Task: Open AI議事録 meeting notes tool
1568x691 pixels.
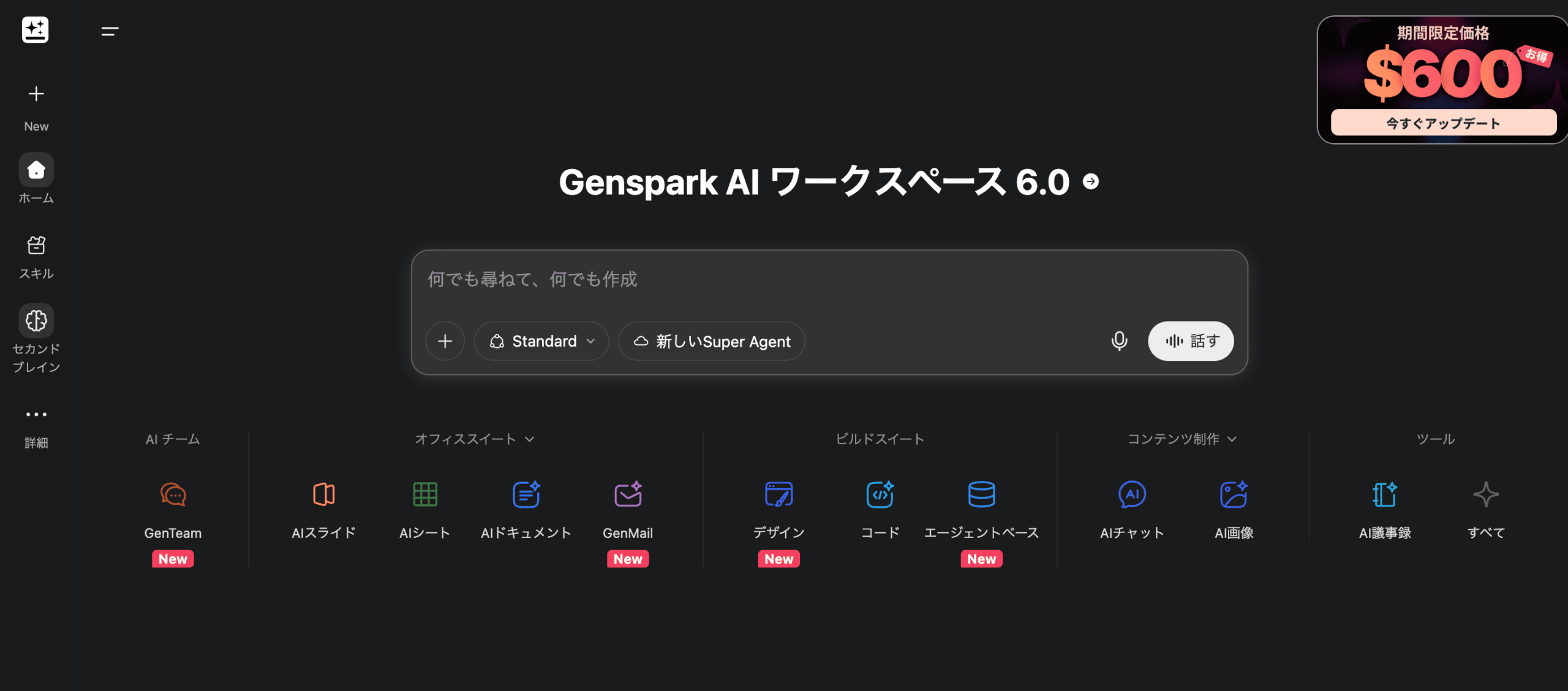Action: pyautogui.click(x=1385, y=510)
